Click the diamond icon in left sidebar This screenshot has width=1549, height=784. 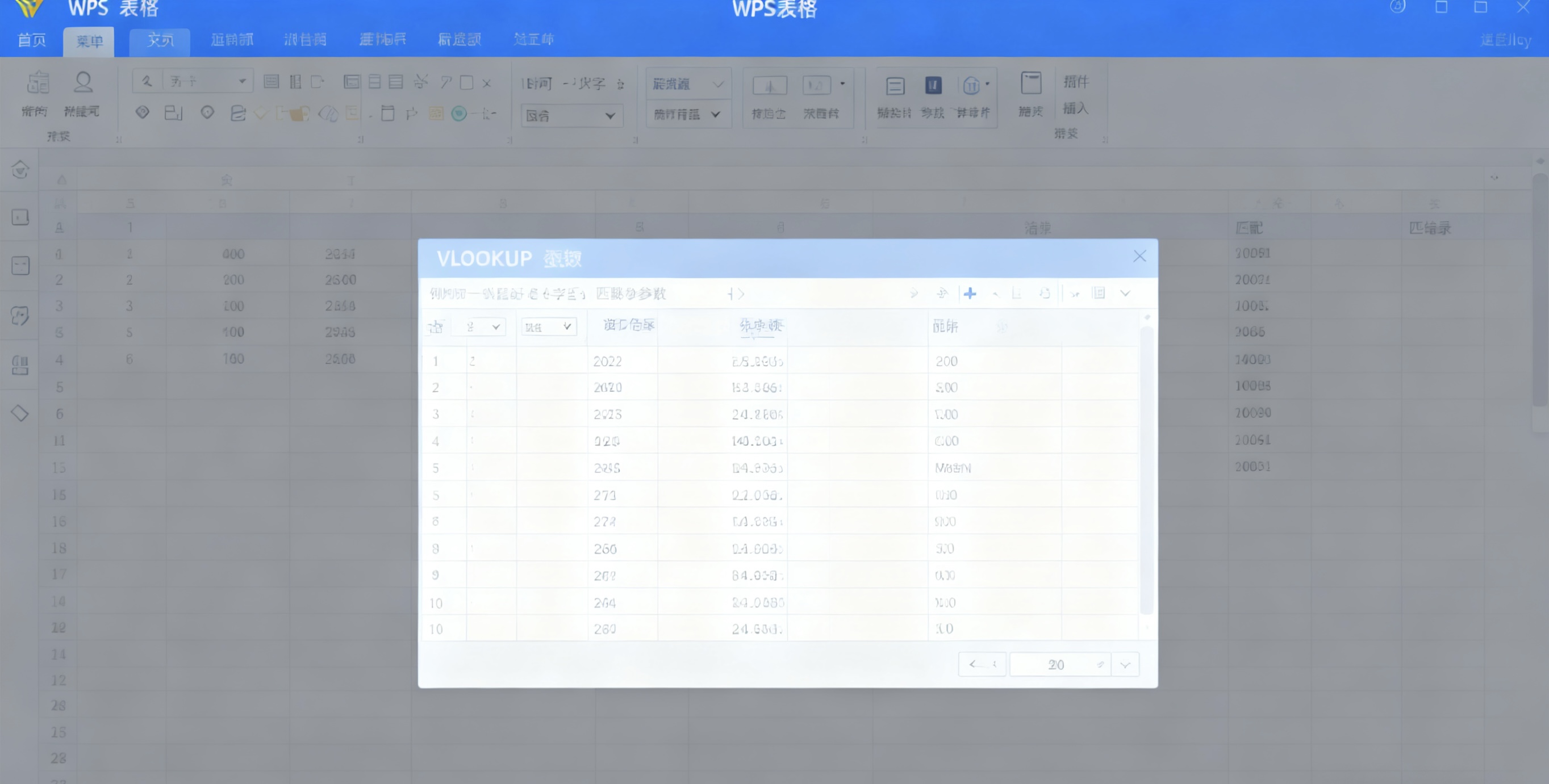(x=20, y=413)
